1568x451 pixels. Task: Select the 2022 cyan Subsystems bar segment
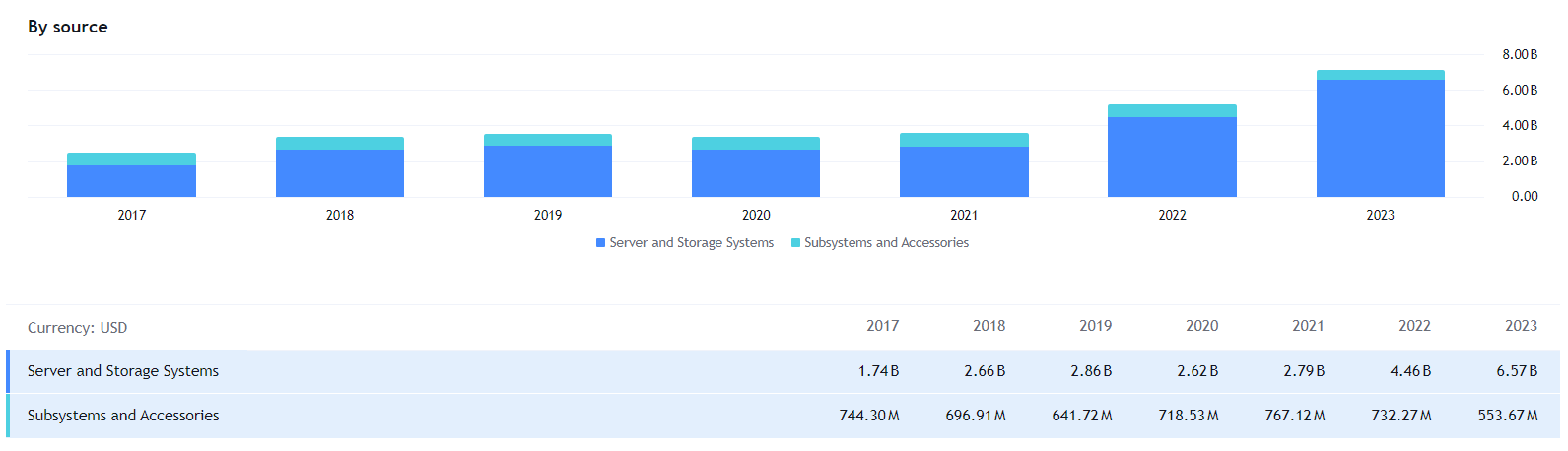click(x=1172, y=111)
